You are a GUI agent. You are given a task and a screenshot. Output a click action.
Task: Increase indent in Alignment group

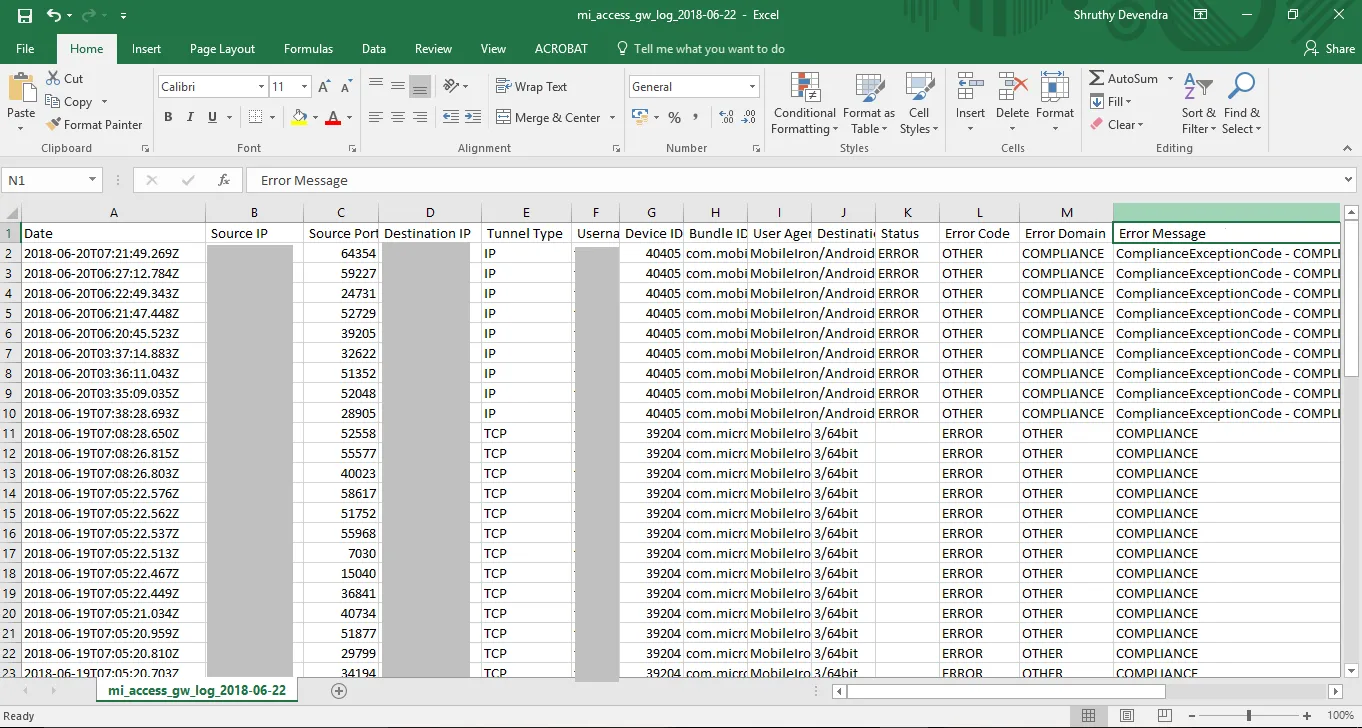click(x=472, y=117)
